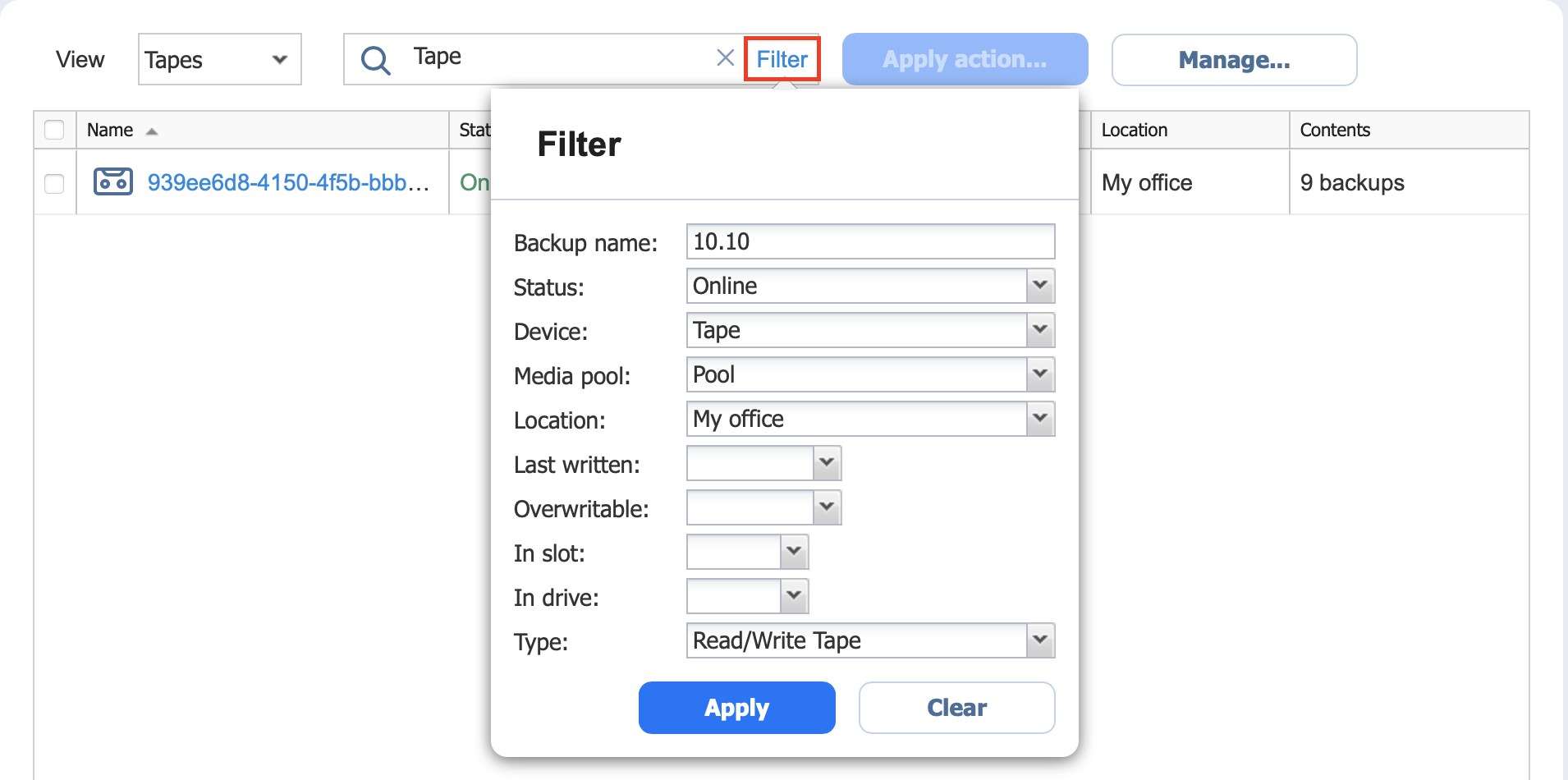The width and height of the screenshot is (1568, 780).
Task: Open the Manage... menu button
Action: (1234, 60)
